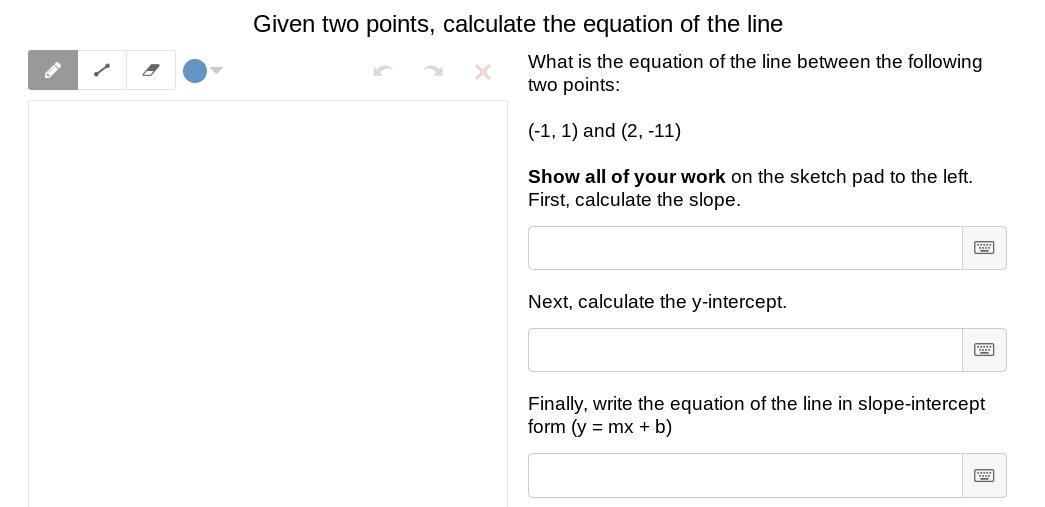Click the blue pen color circle
This screenshot has height=507, width=1045.
click(195, 71)
